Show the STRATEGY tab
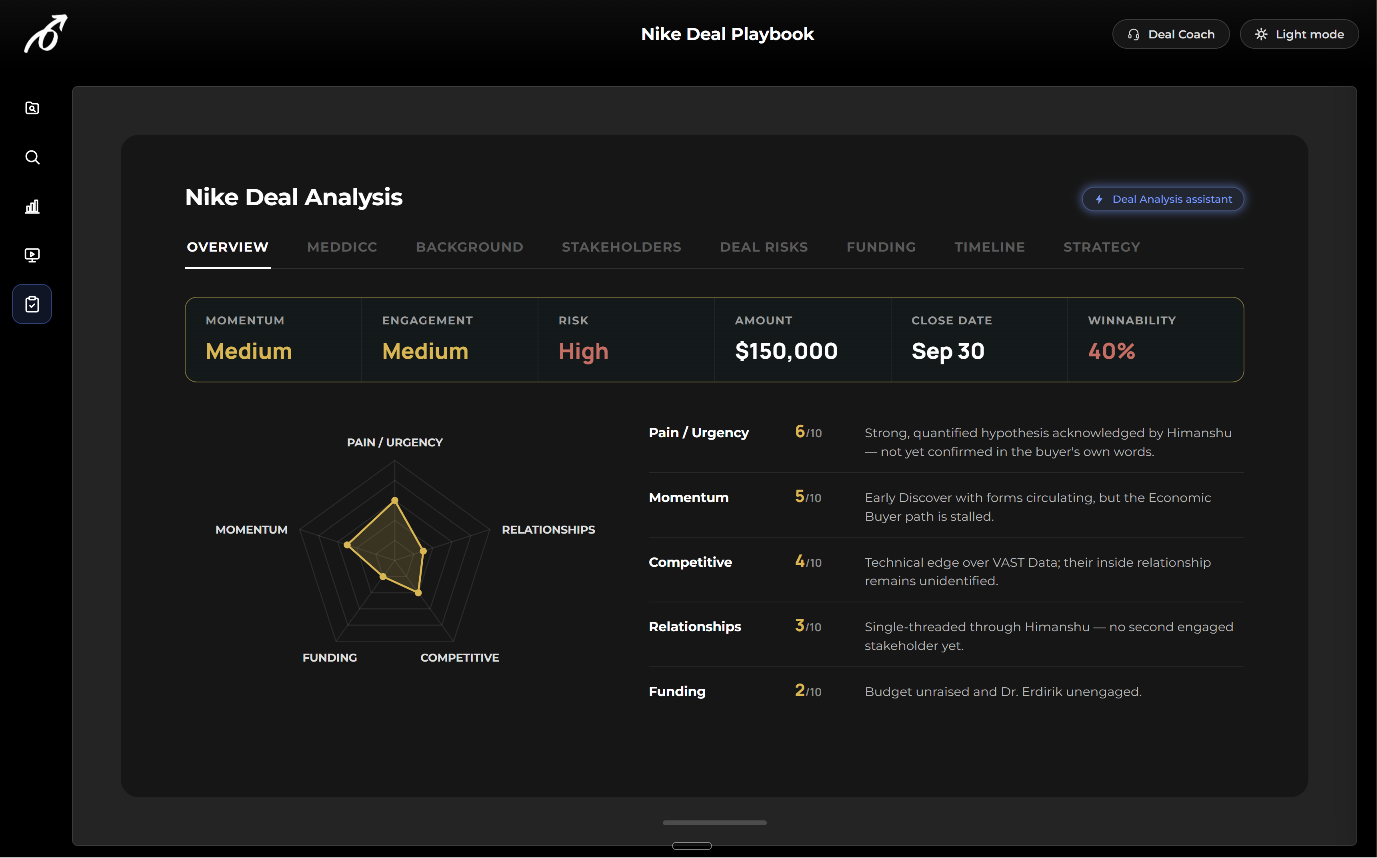1377x858 pixels. 1101,247
